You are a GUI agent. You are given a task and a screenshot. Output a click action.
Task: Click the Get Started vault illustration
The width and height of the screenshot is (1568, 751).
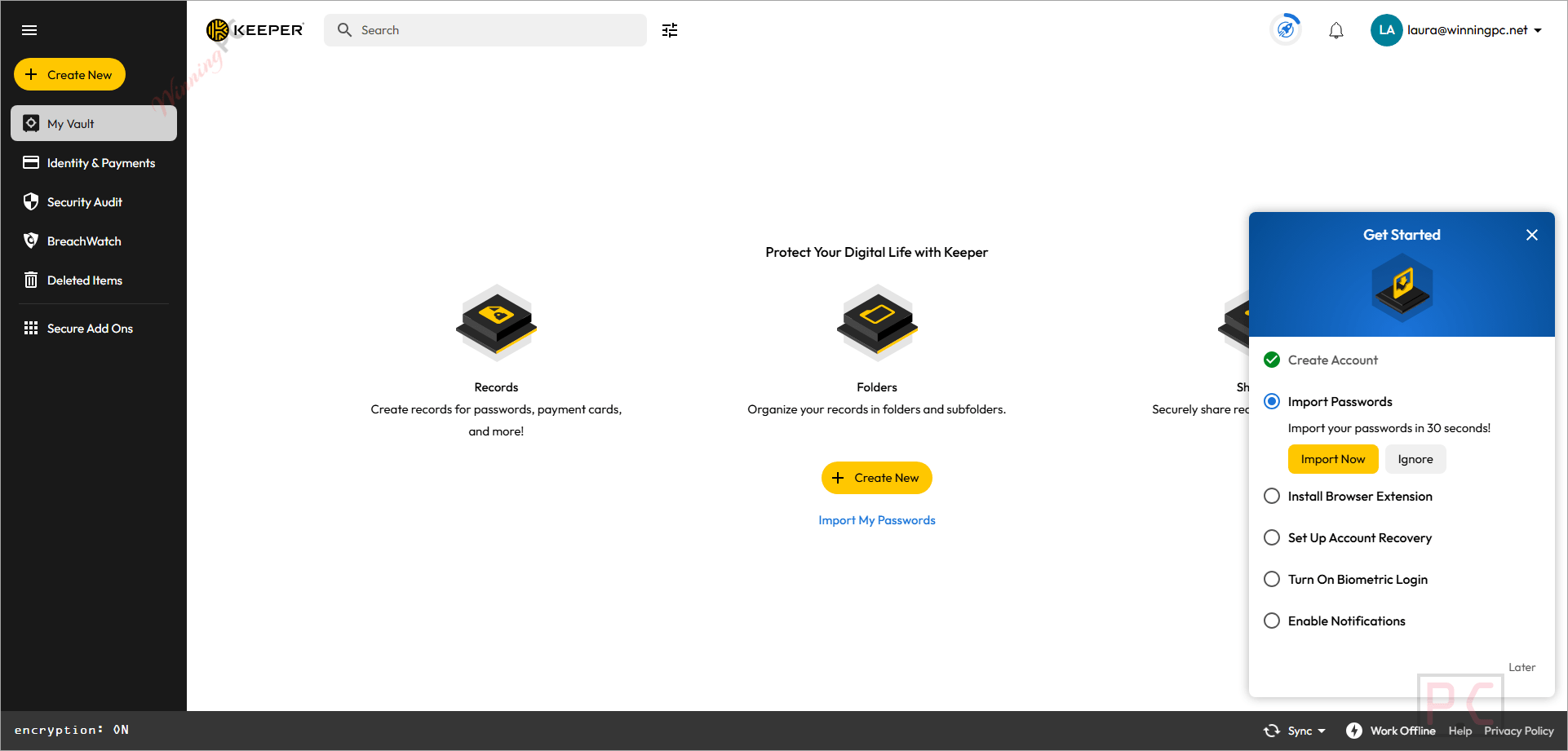tap(1402, 288)
